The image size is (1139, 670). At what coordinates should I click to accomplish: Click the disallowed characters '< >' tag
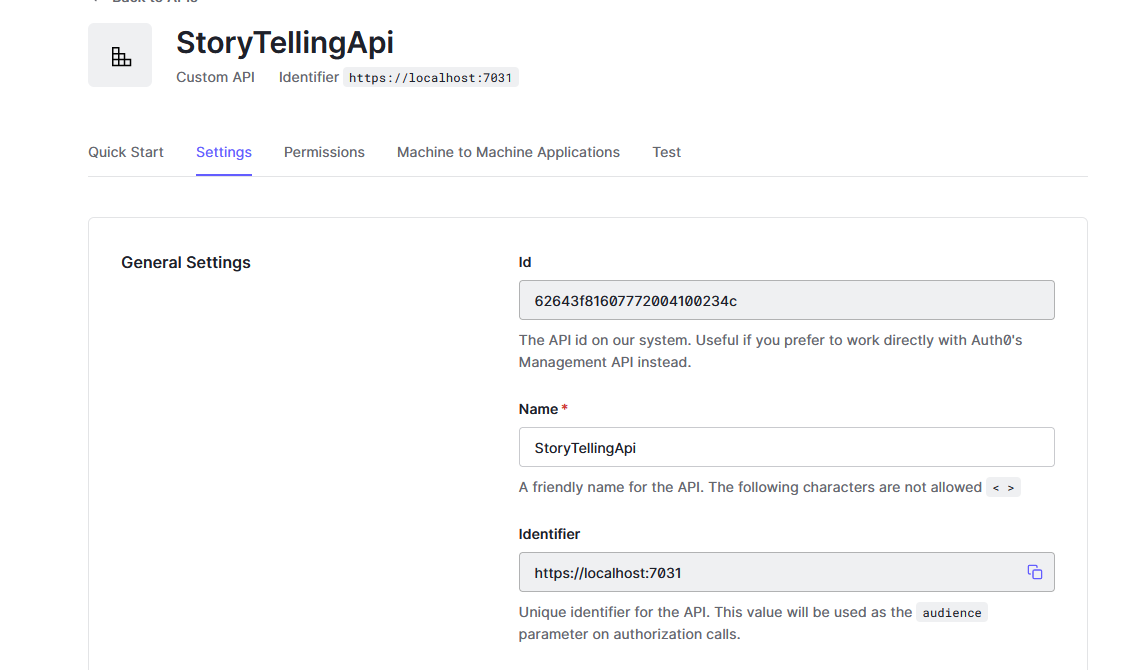click(x=1003, y=488)
